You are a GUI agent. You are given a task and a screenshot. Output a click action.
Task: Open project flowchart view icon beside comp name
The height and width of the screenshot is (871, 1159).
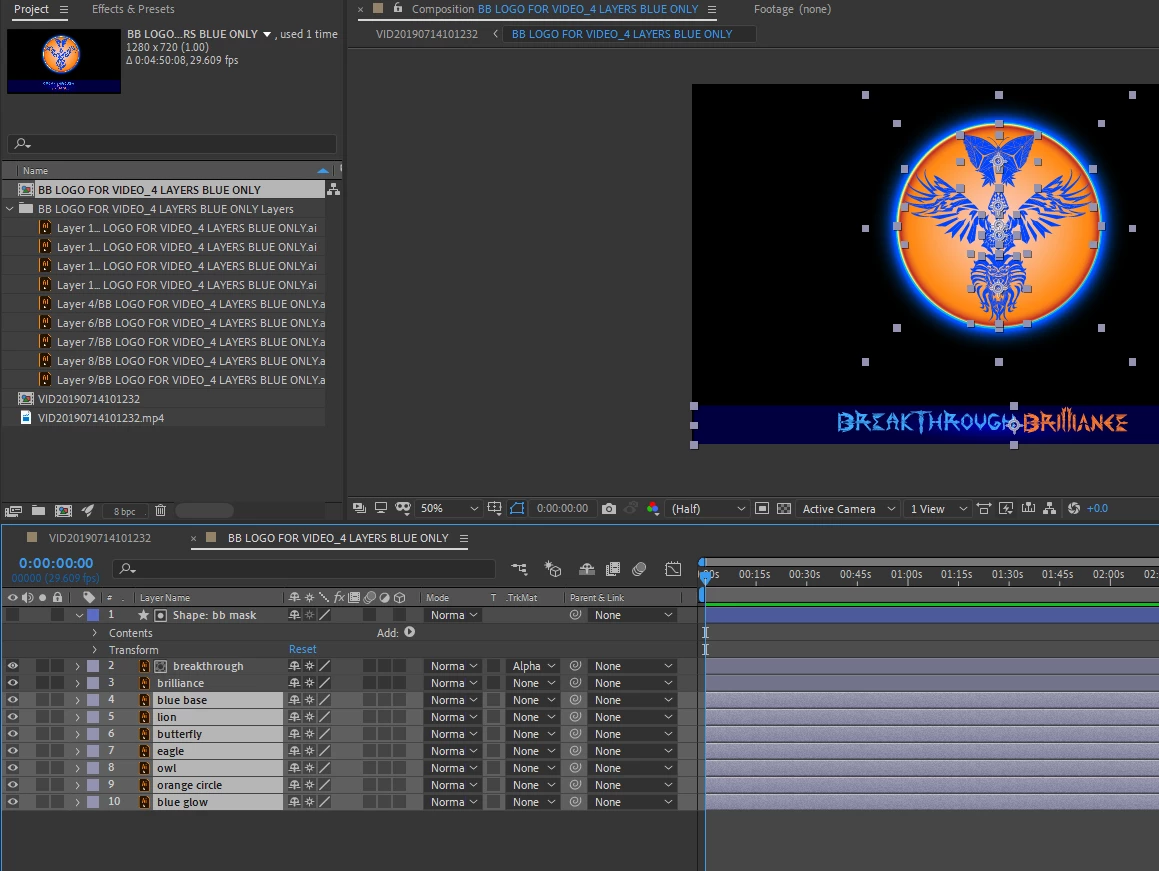tap(333, 189)
